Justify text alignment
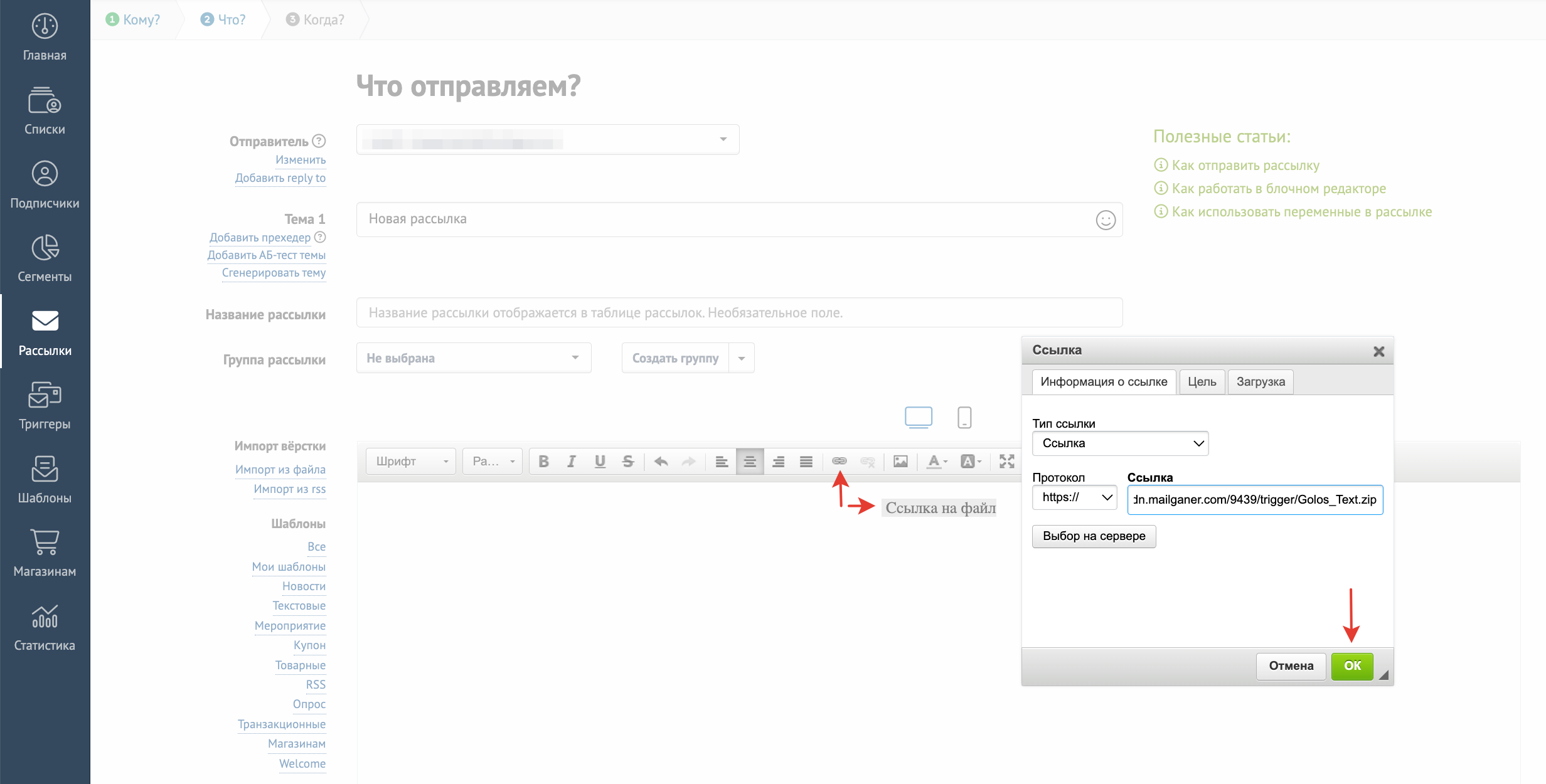1546x784 pixels. pyautogui.click(x=806, y=462)
